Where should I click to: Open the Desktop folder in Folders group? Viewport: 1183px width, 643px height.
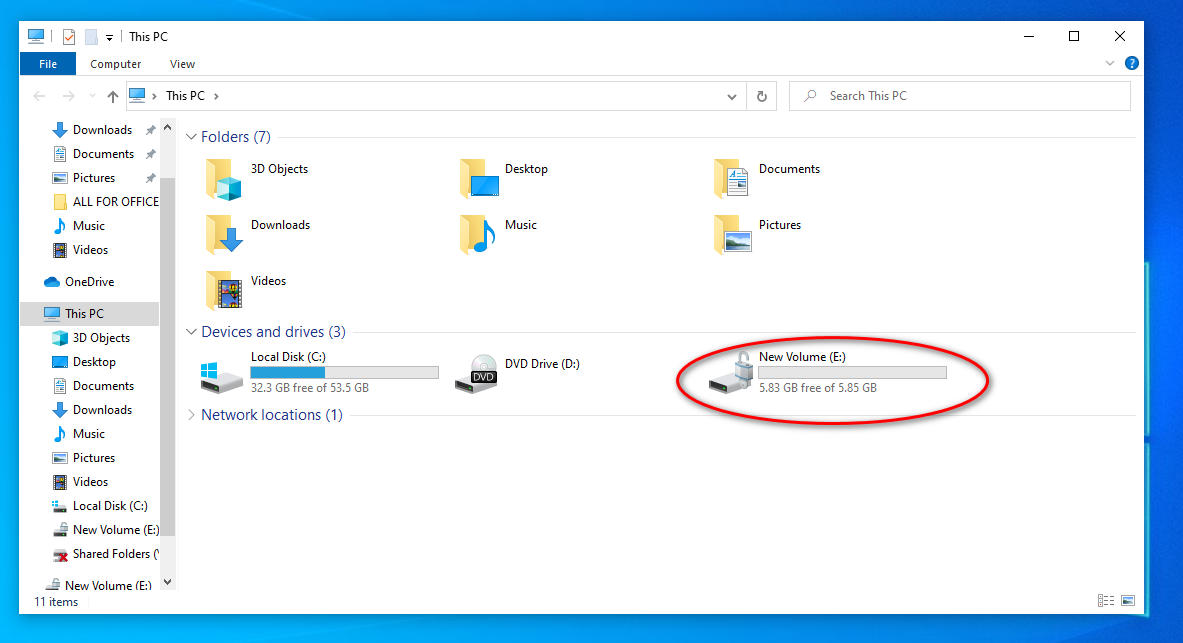point(479,180)
